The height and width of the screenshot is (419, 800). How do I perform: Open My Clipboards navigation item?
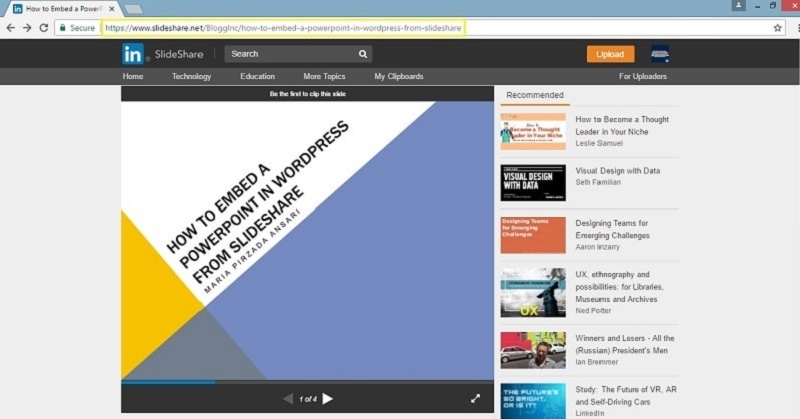click(x=399, y=76)
